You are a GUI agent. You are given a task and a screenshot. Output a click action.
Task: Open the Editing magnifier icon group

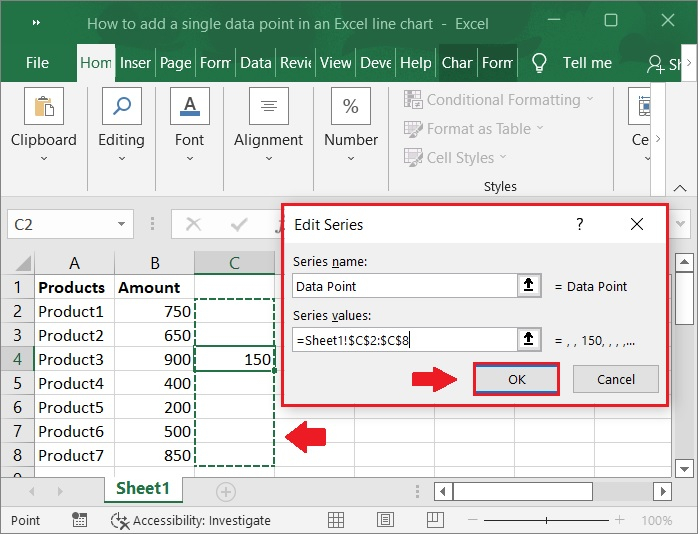click(x=121, y=106)
